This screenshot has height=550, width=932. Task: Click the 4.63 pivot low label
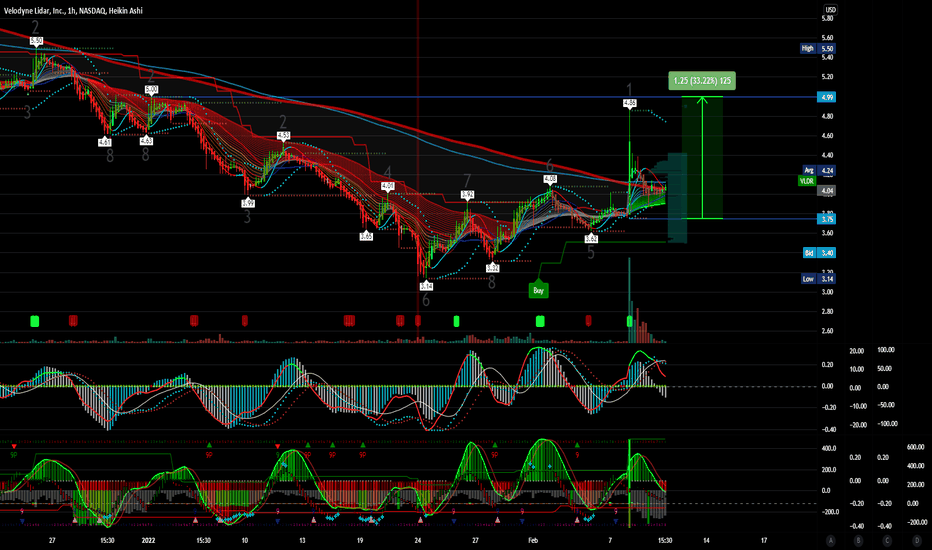tap(146, 141)
